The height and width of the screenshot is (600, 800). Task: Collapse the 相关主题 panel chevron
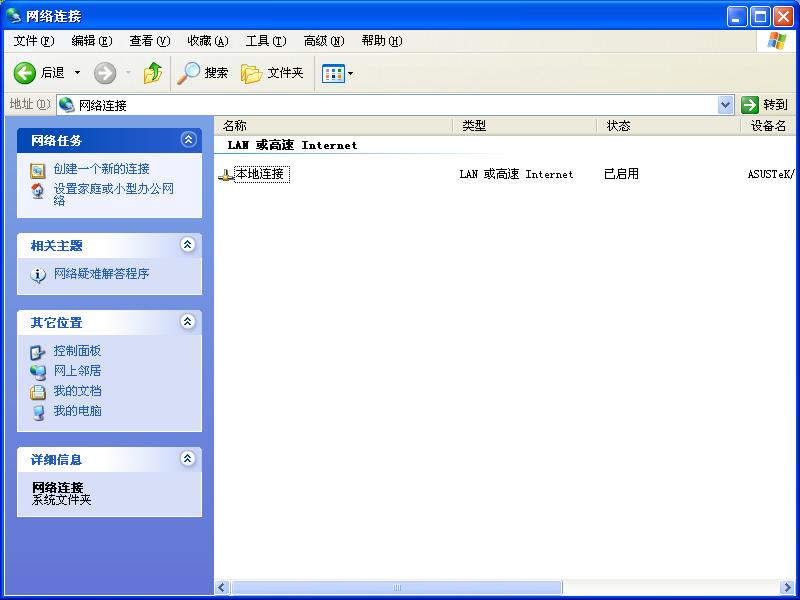(x=188, y=244)
